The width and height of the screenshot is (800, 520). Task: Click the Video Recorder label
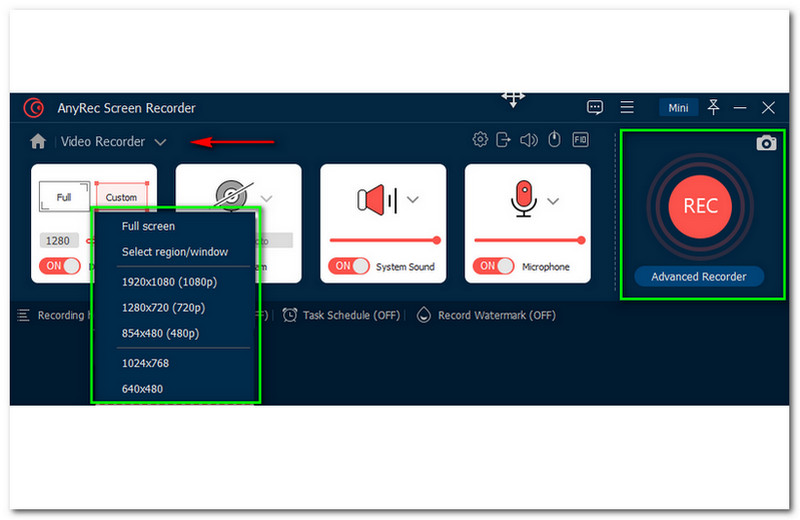(x=103, y=141)
